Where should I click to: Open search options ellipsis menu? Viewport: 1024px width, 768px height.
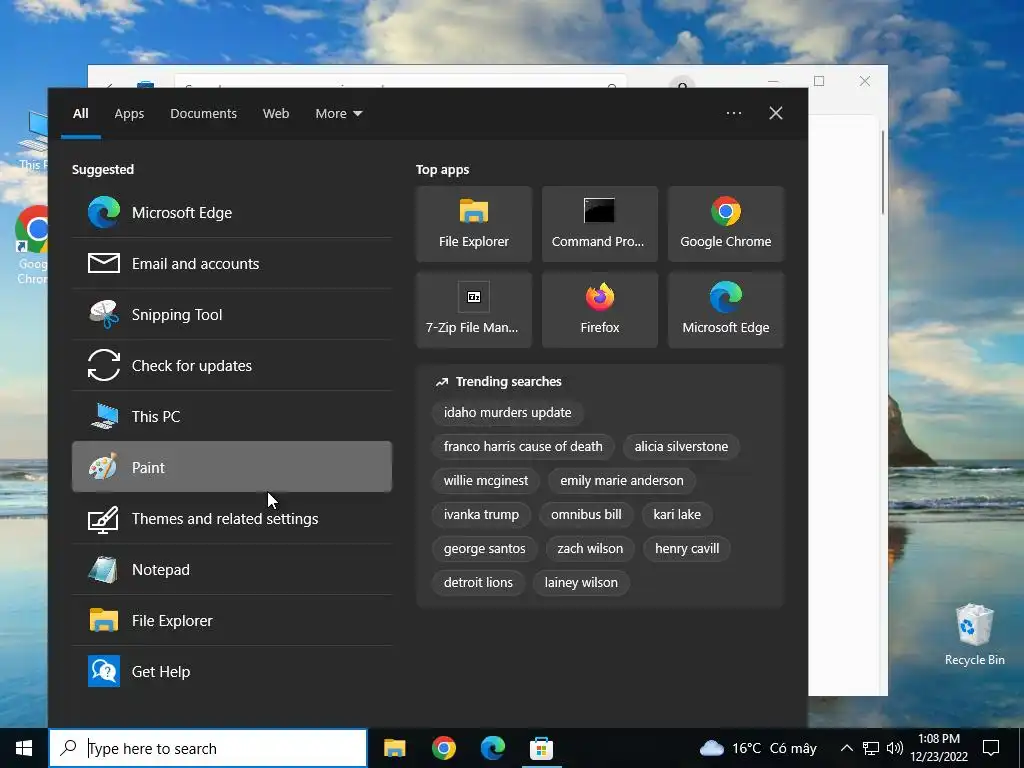[733, 113]
